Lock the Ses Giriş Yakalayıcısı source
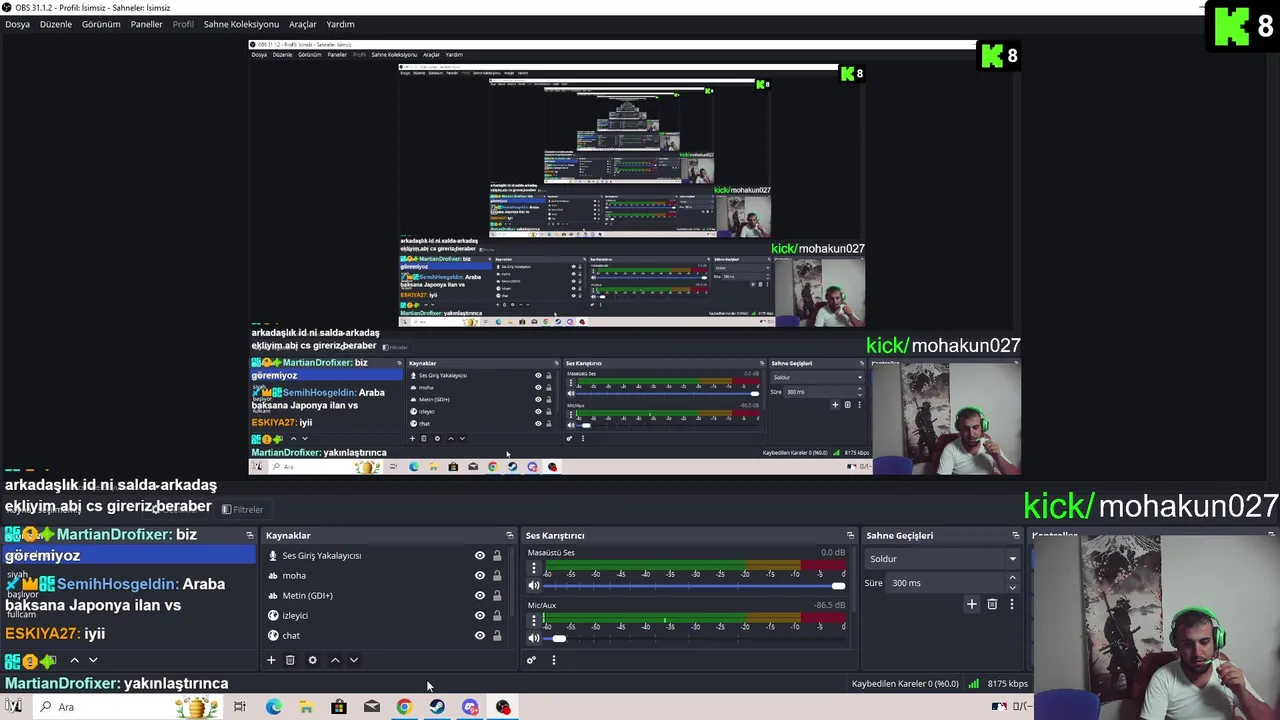1280x720 pixels. (x=497, y=556)
